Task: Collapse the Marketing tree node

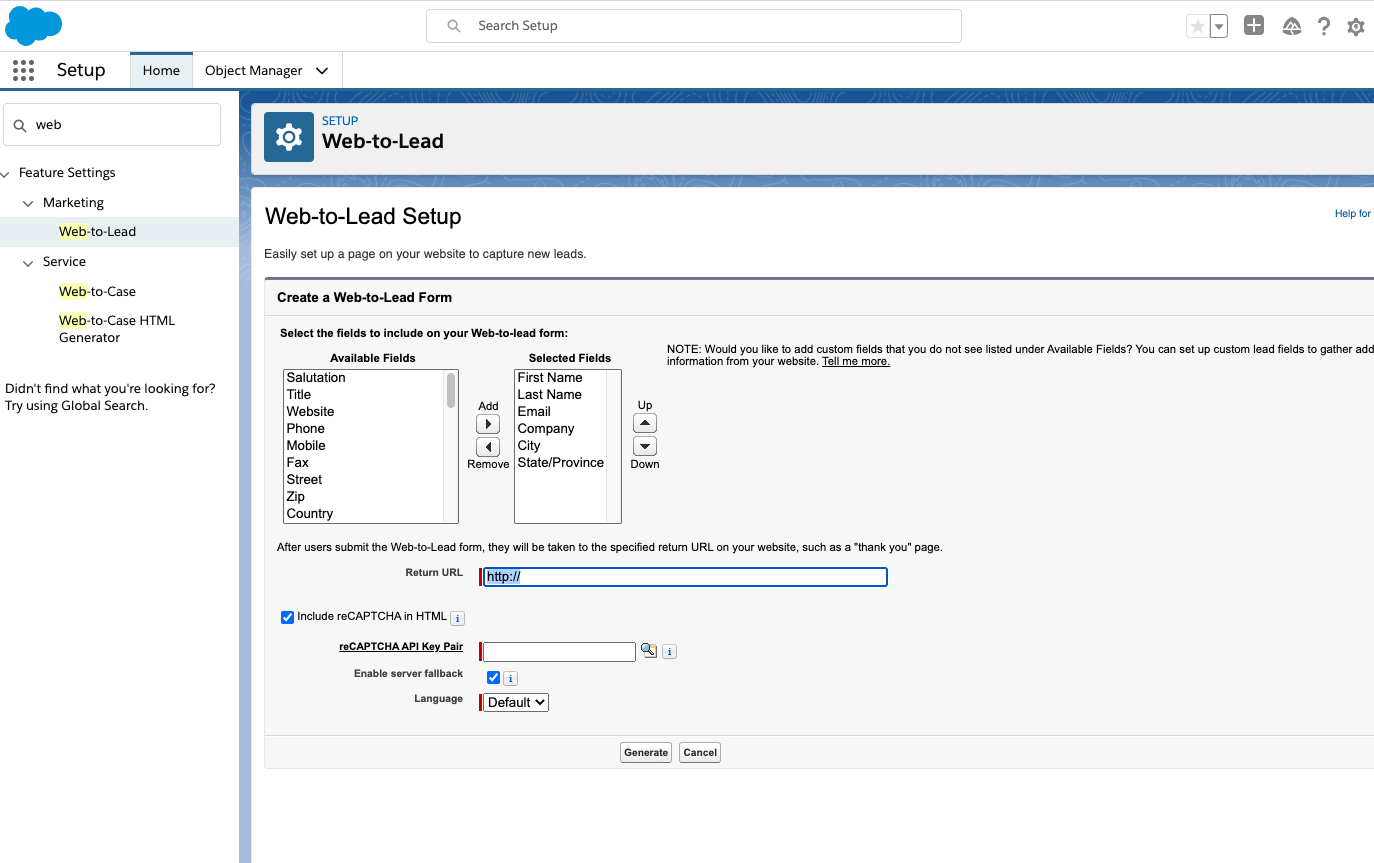Action: (x=28, y=203)
